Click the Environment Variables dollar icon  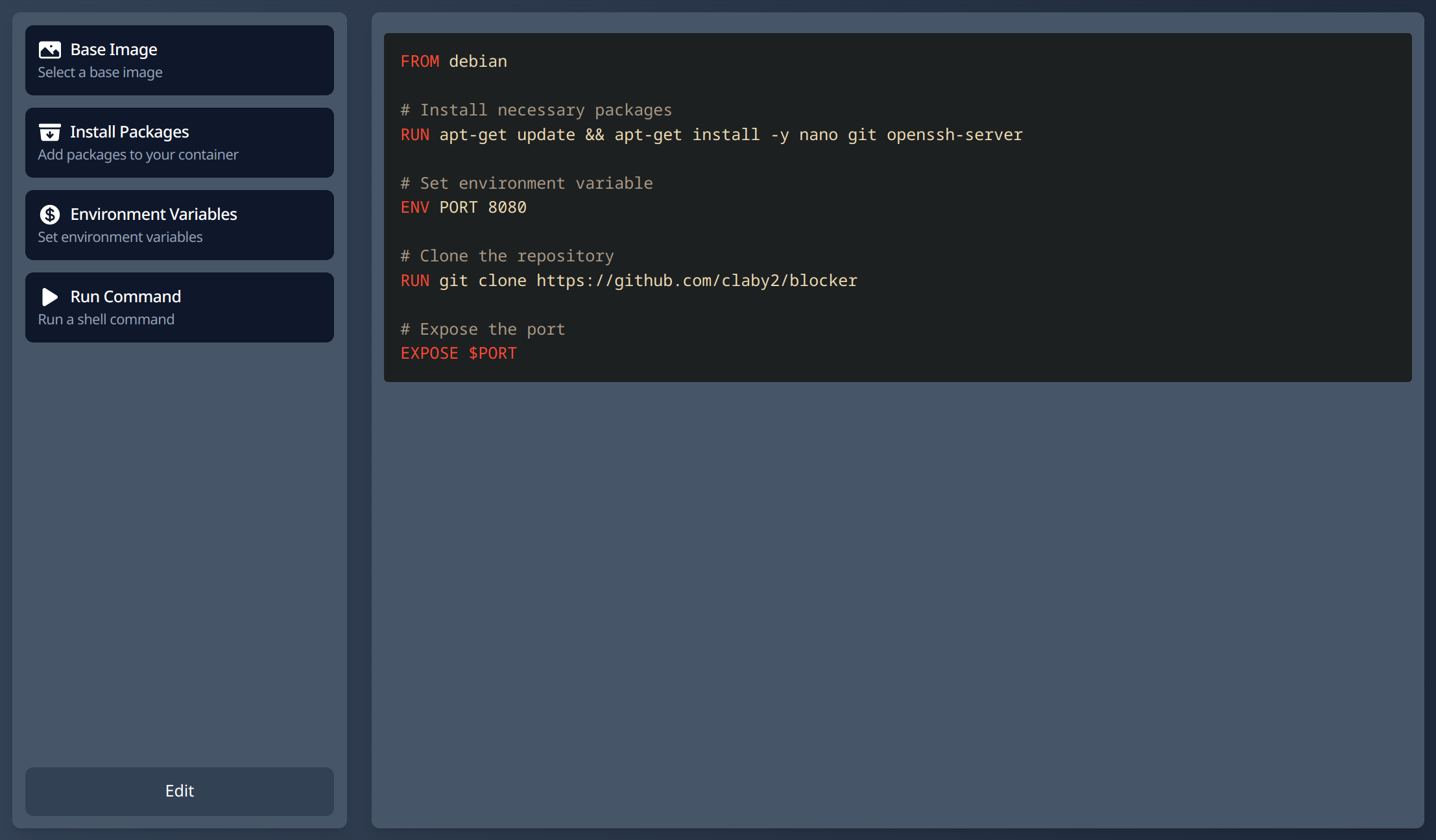[x=50, y=215]
